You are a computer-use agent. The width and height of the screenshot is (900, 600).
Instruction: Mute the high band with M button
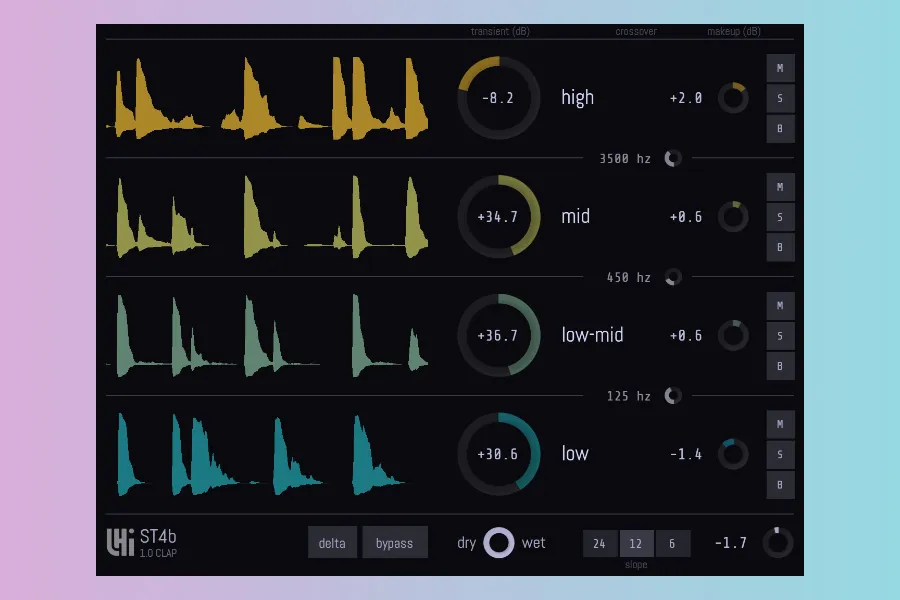780,68
